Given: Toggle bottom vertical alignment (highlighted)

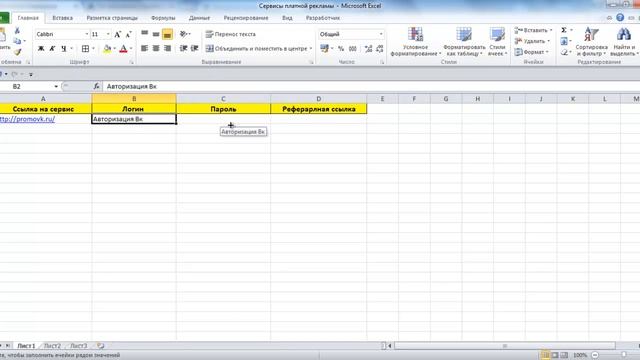Looking at the screenshot, I should pyautogui.click(x=167, y=35).
